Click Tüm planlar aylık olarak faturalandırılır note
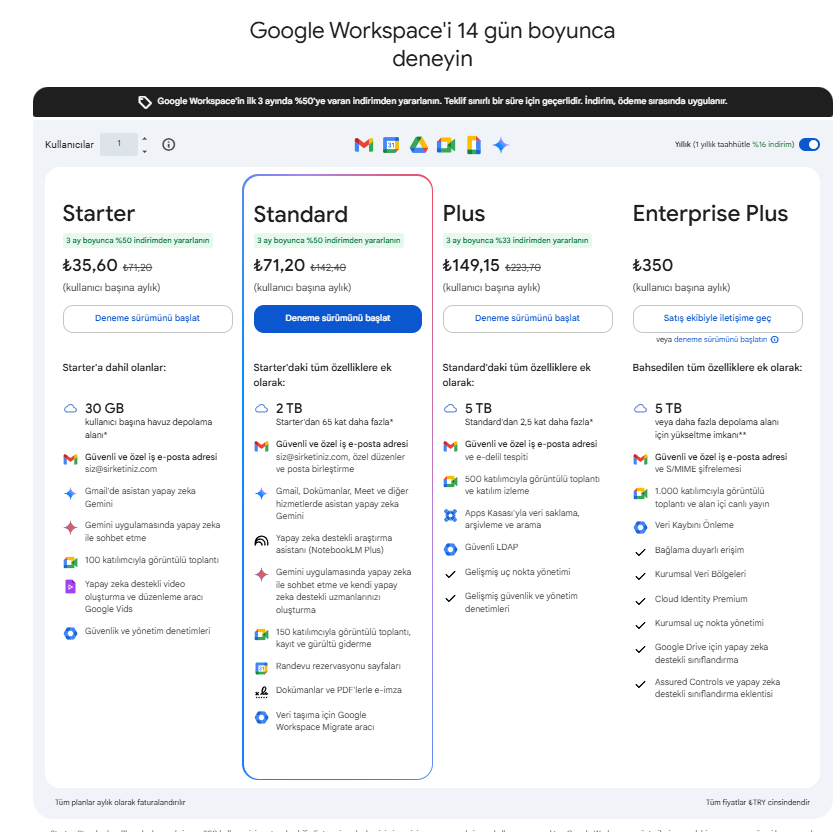The height and width of the screenshot is (832, 840). pos(120,803)
